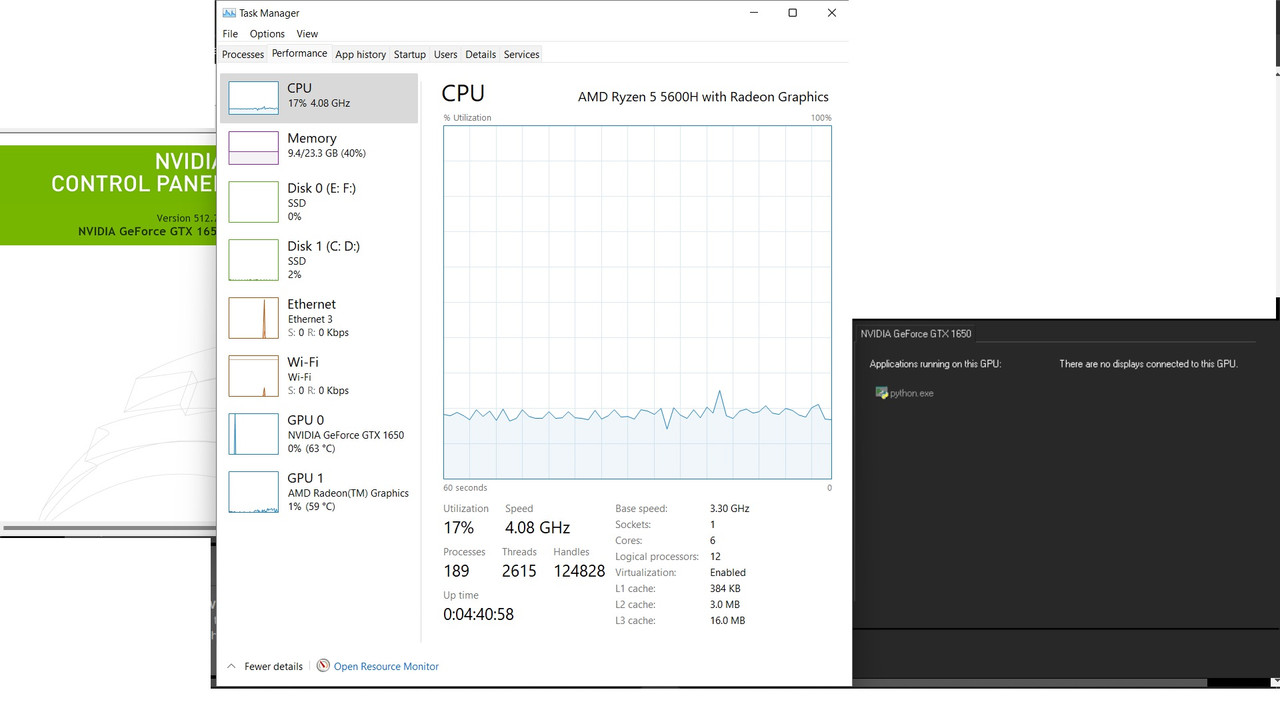Click the Base speed 3.30 GHz value
This screenshot has height=720, width=1280.
(729, 508)
